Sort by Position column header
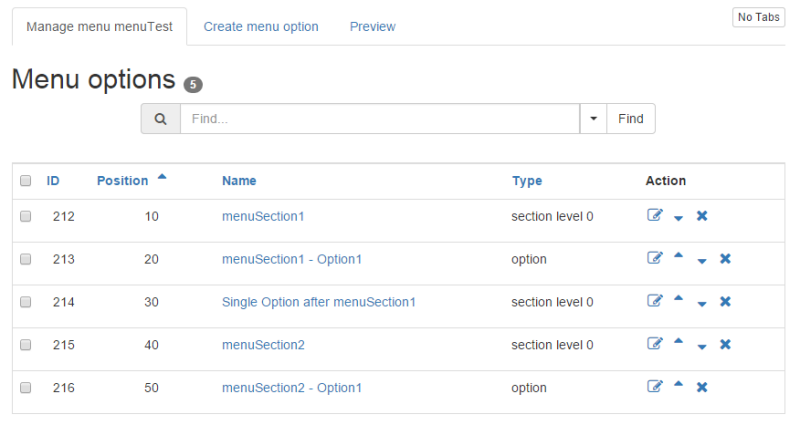 [122, 181]
